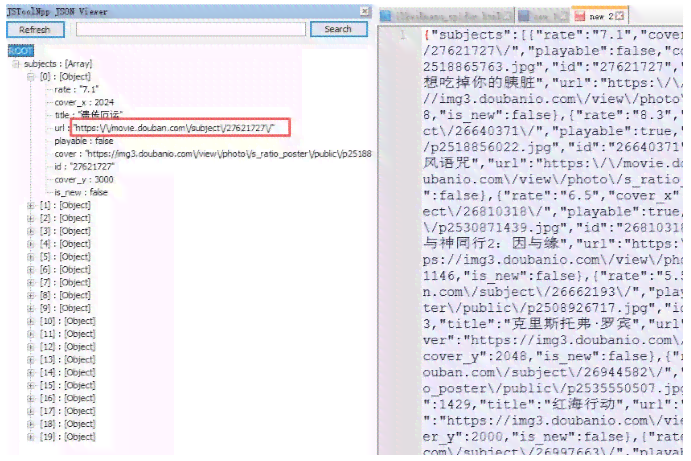This screenshot has width=691, height=461.
Task: Collapse the [0] : [Object] node
Action: [31, 77]
